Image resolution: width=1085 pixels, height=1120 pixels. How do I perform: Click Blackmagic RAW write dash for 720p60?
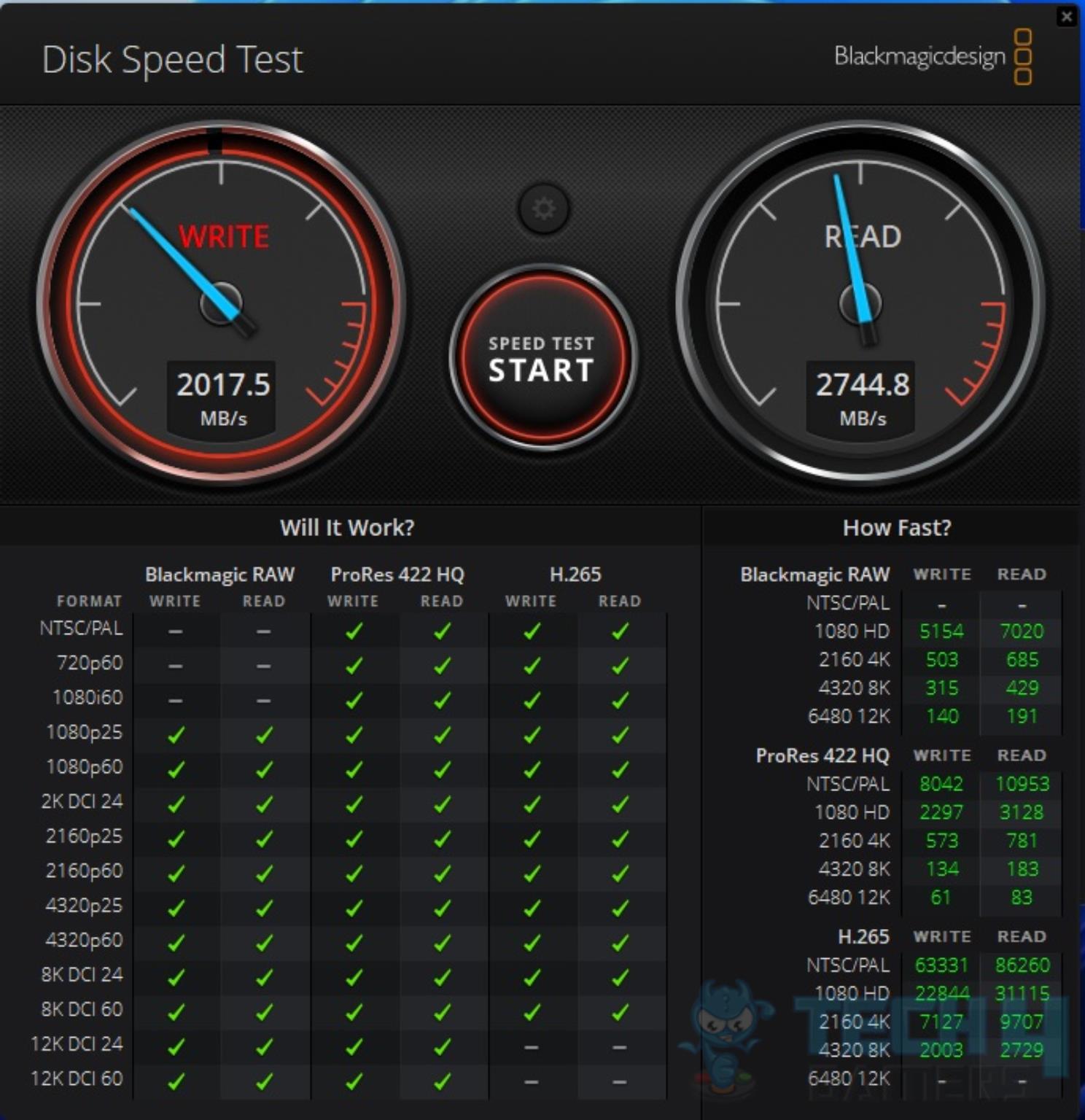click(176, 666)
